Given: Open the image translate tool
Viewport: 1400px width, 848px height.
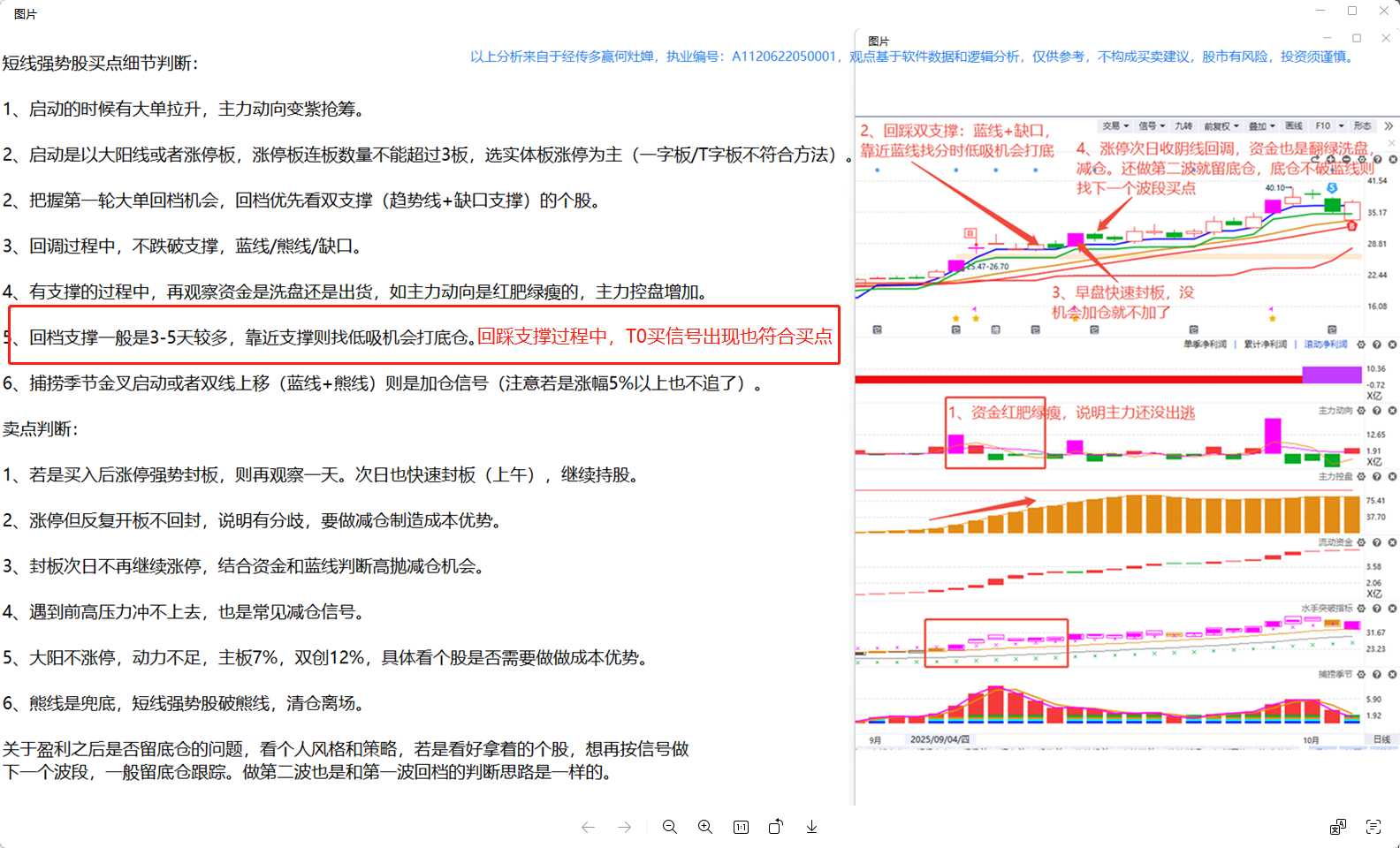Looking at the screenshot, I should (1338, 827).
